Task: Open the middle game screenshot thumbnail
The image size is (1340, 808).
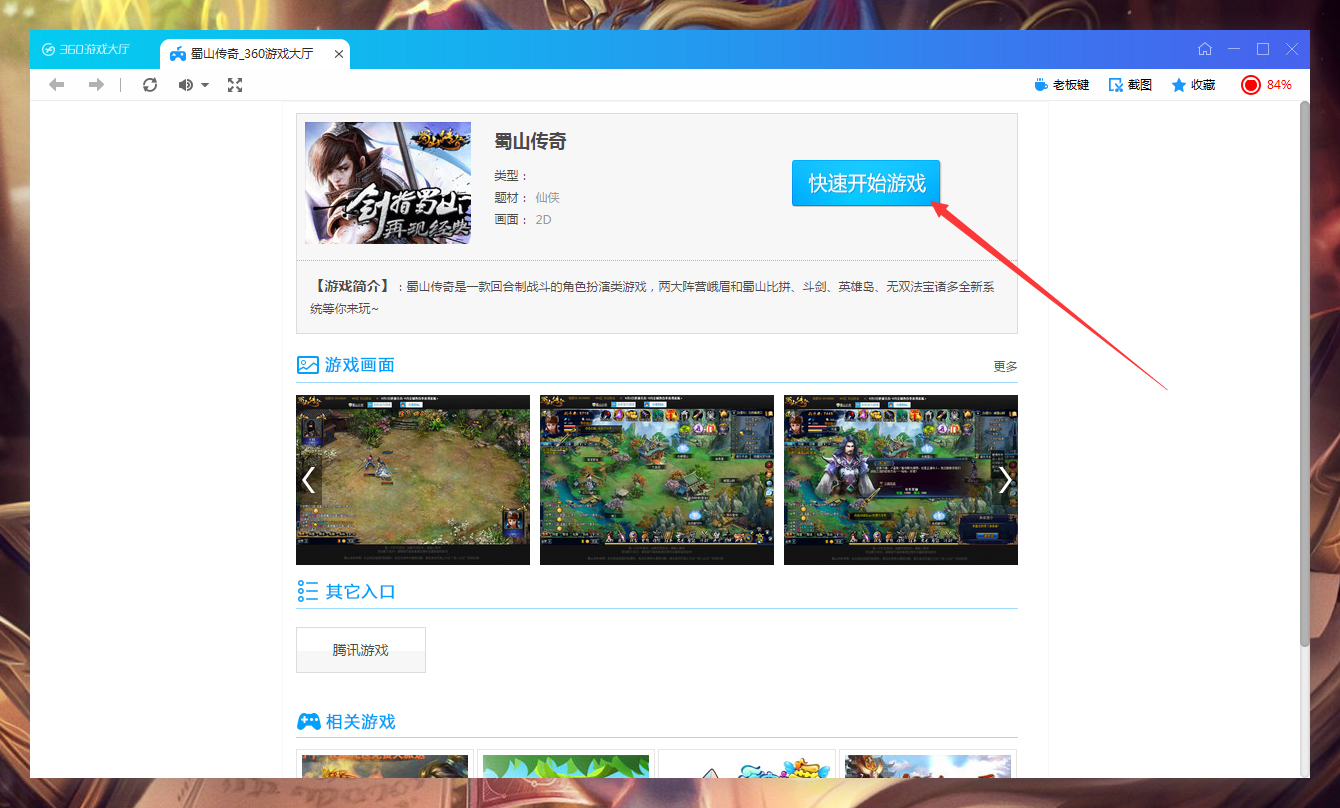Action: point(657,480)
